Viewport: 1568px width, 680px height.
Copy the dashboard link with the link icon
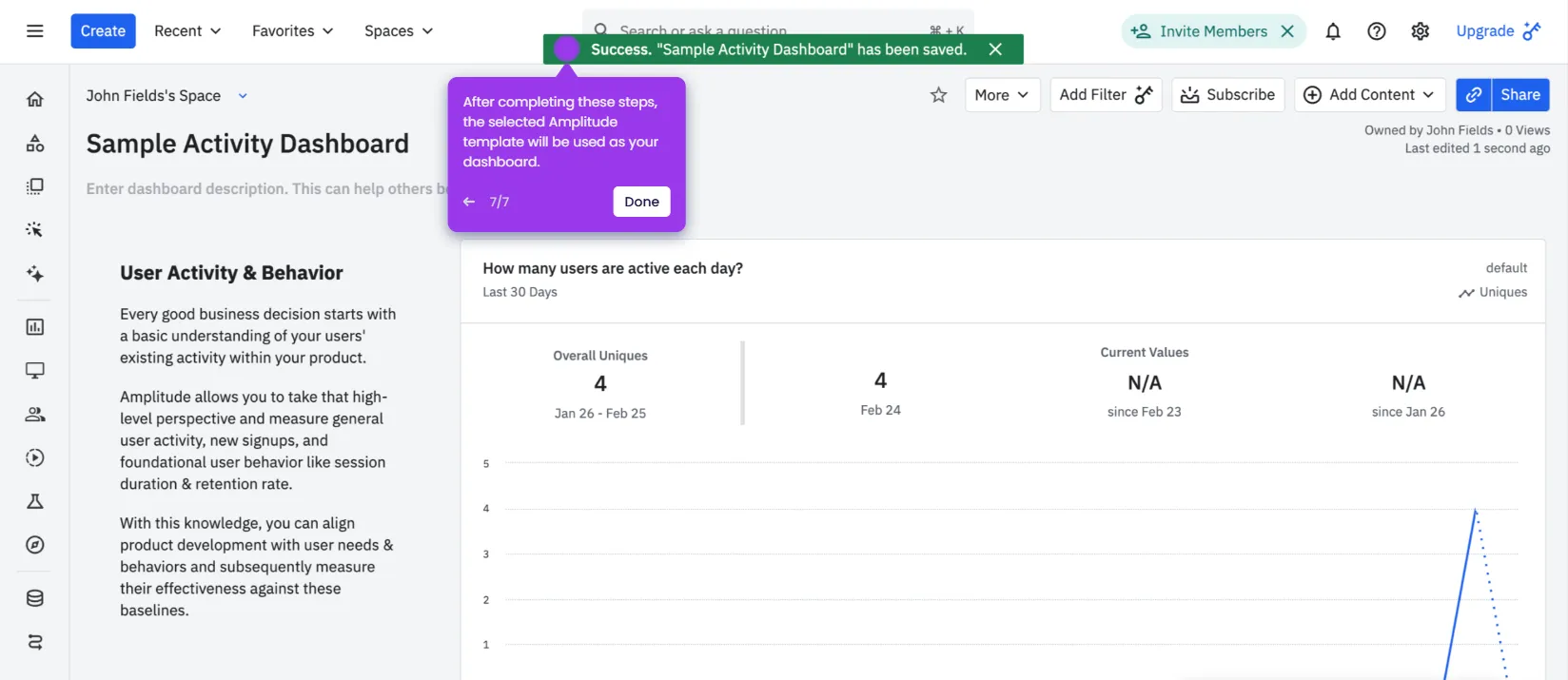pyautogui.click(x=1474, y=95)
